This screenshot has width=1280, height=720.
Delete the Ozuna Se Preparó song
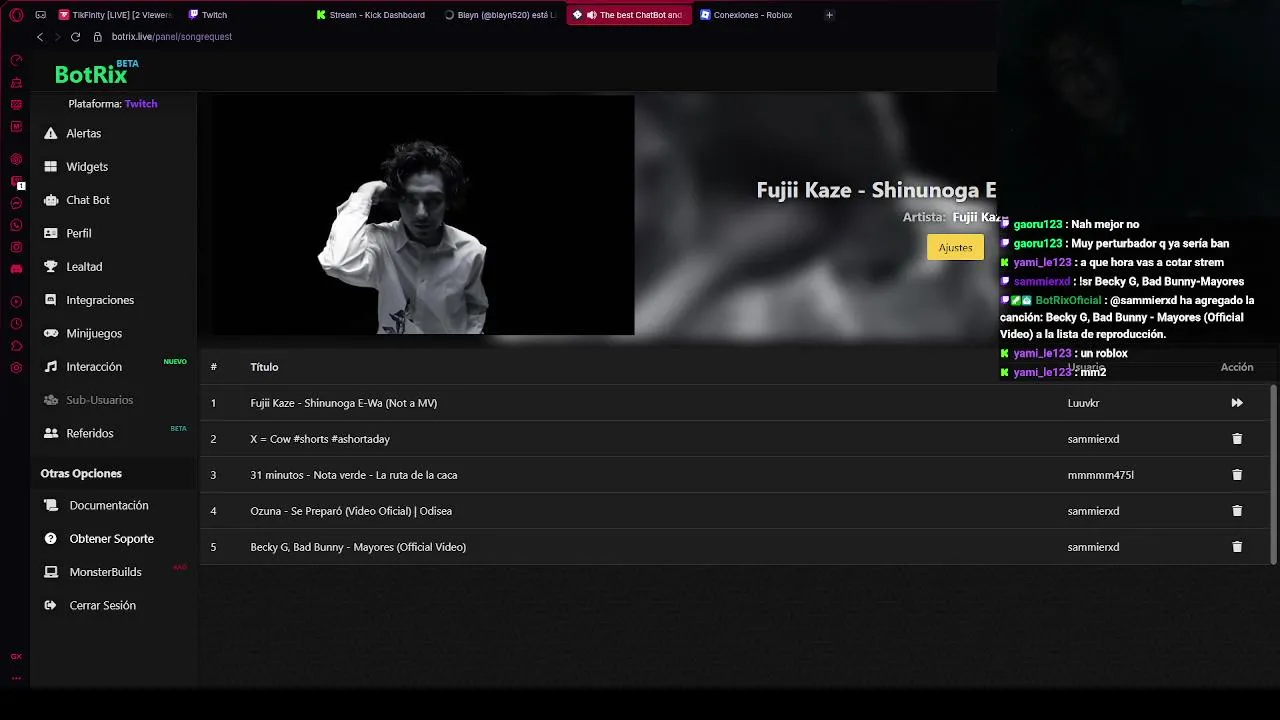tap(1237, 511)
